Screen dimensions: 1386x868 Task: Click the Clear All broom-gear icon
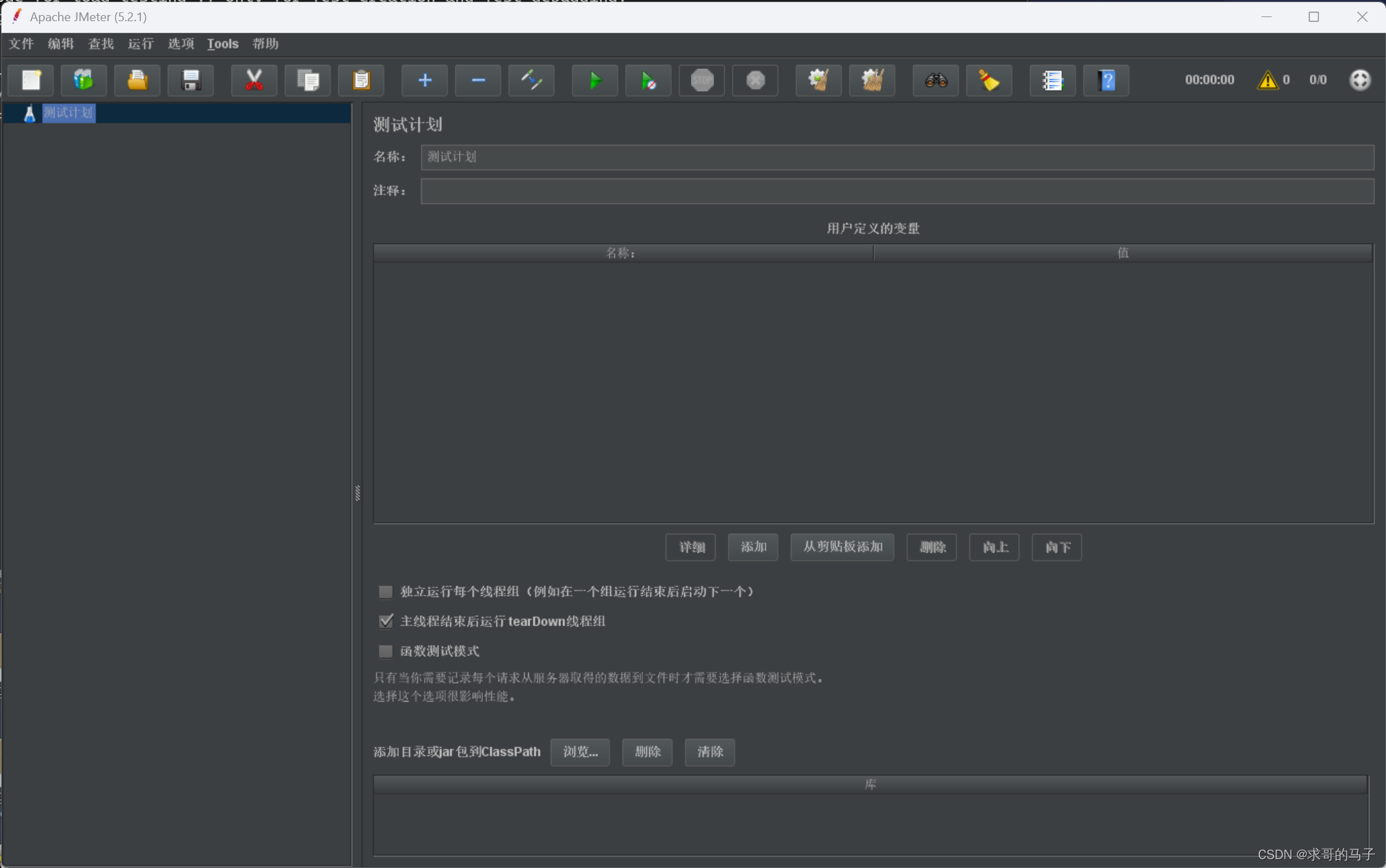[x=872, y=80]
